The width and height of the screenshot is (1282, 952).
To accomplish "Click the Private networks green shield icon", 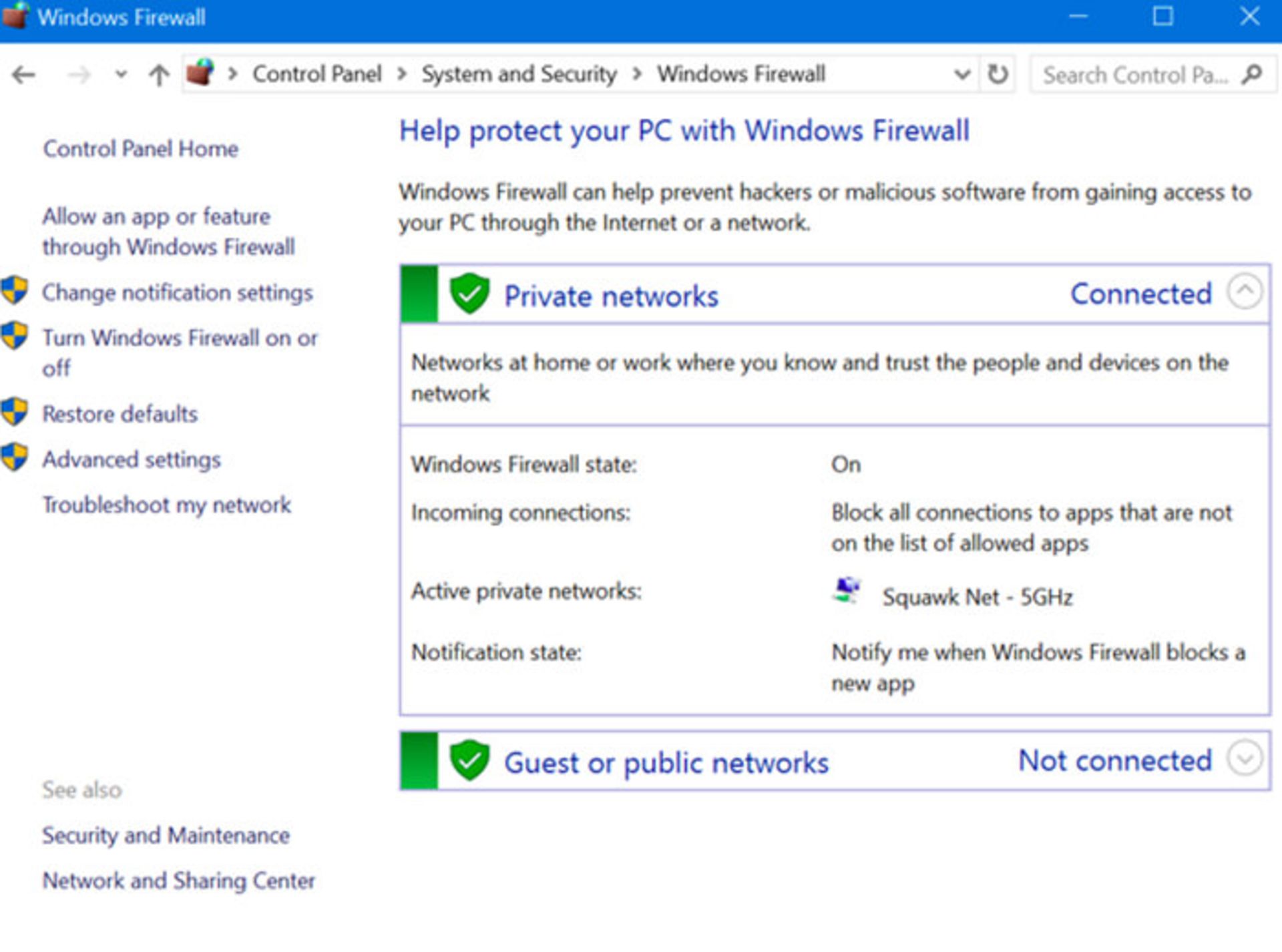I will click(x=469, y=294).
